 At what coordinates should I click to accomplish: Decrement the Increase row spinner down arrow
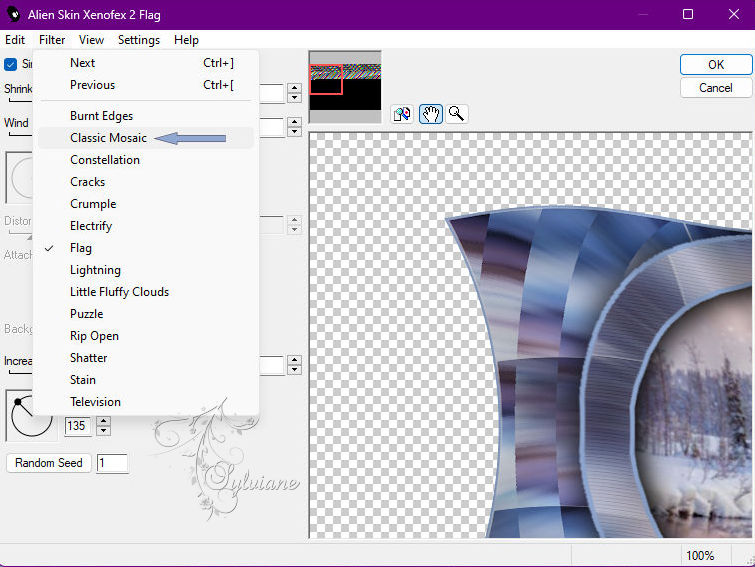coord(294,370)
